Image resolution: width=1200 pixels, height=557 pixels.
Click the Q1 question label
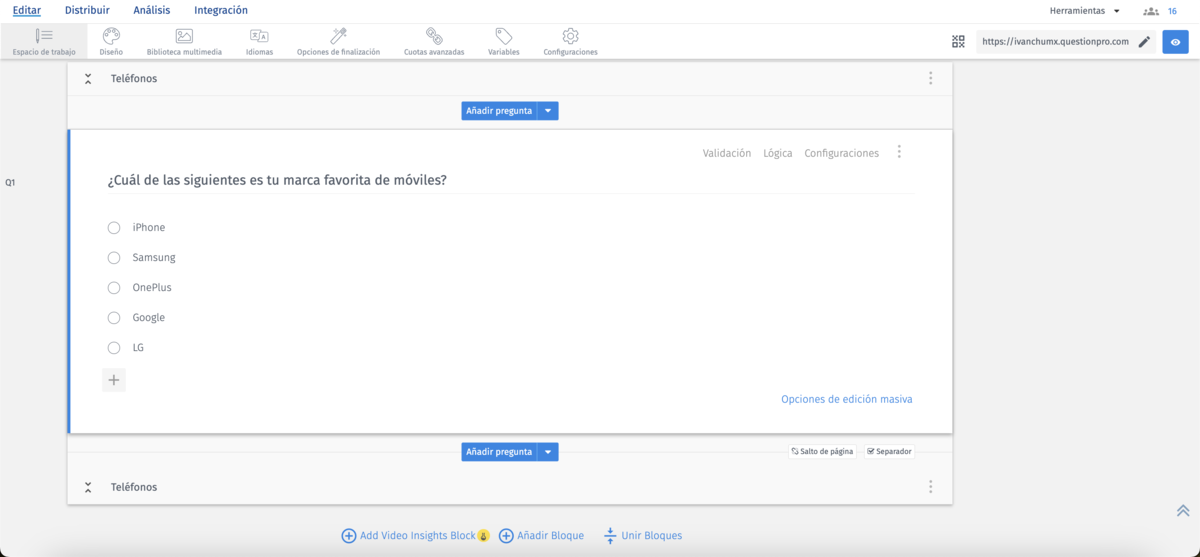click(10, 183)
